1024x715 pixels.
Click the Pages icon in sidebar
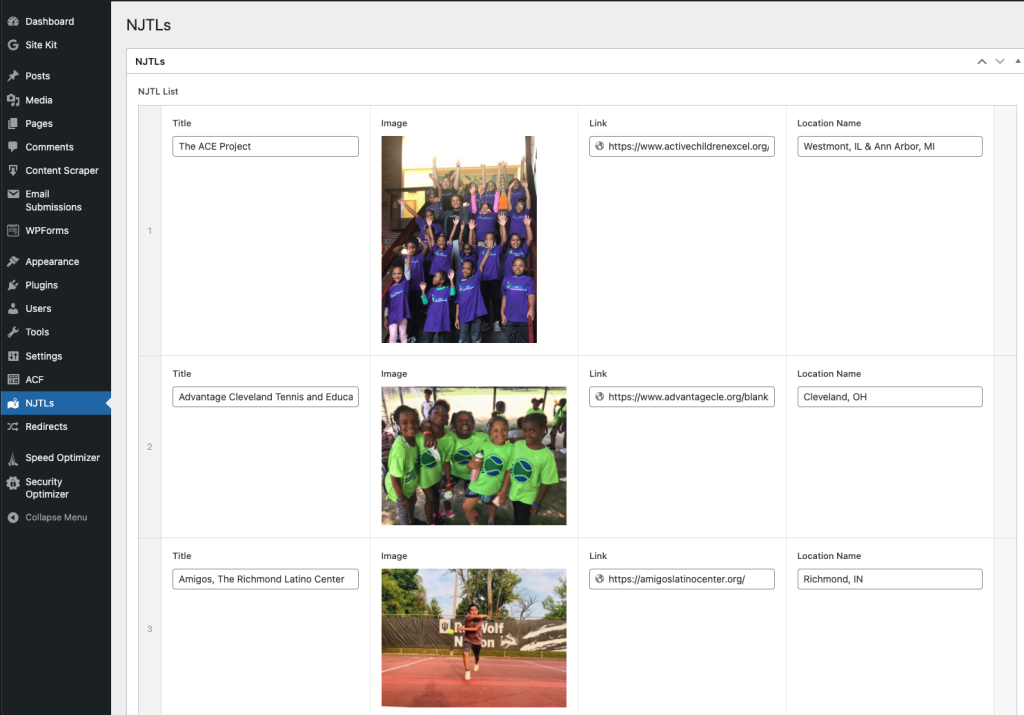(x=13, y=123)
